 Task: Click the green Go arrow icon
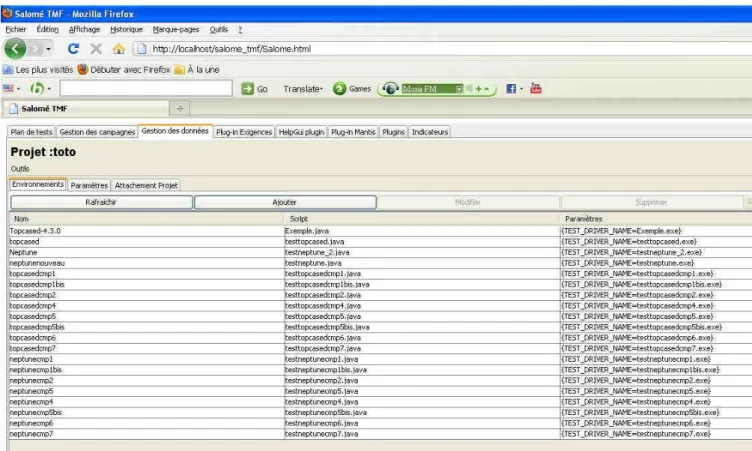coord(247,89)
